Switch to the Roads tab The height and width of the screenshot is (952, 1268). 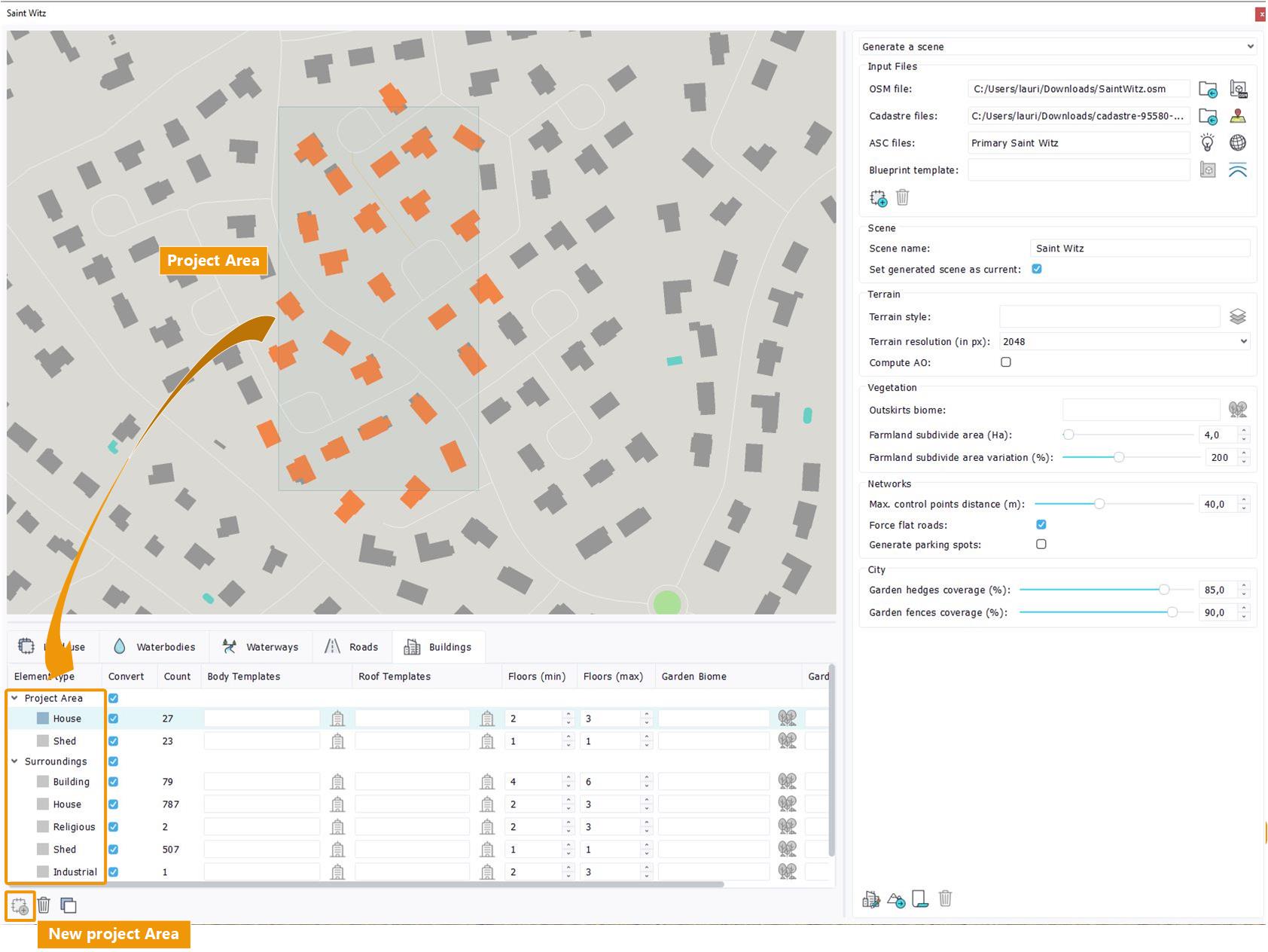pyautogui.click(x=352, y=647)
